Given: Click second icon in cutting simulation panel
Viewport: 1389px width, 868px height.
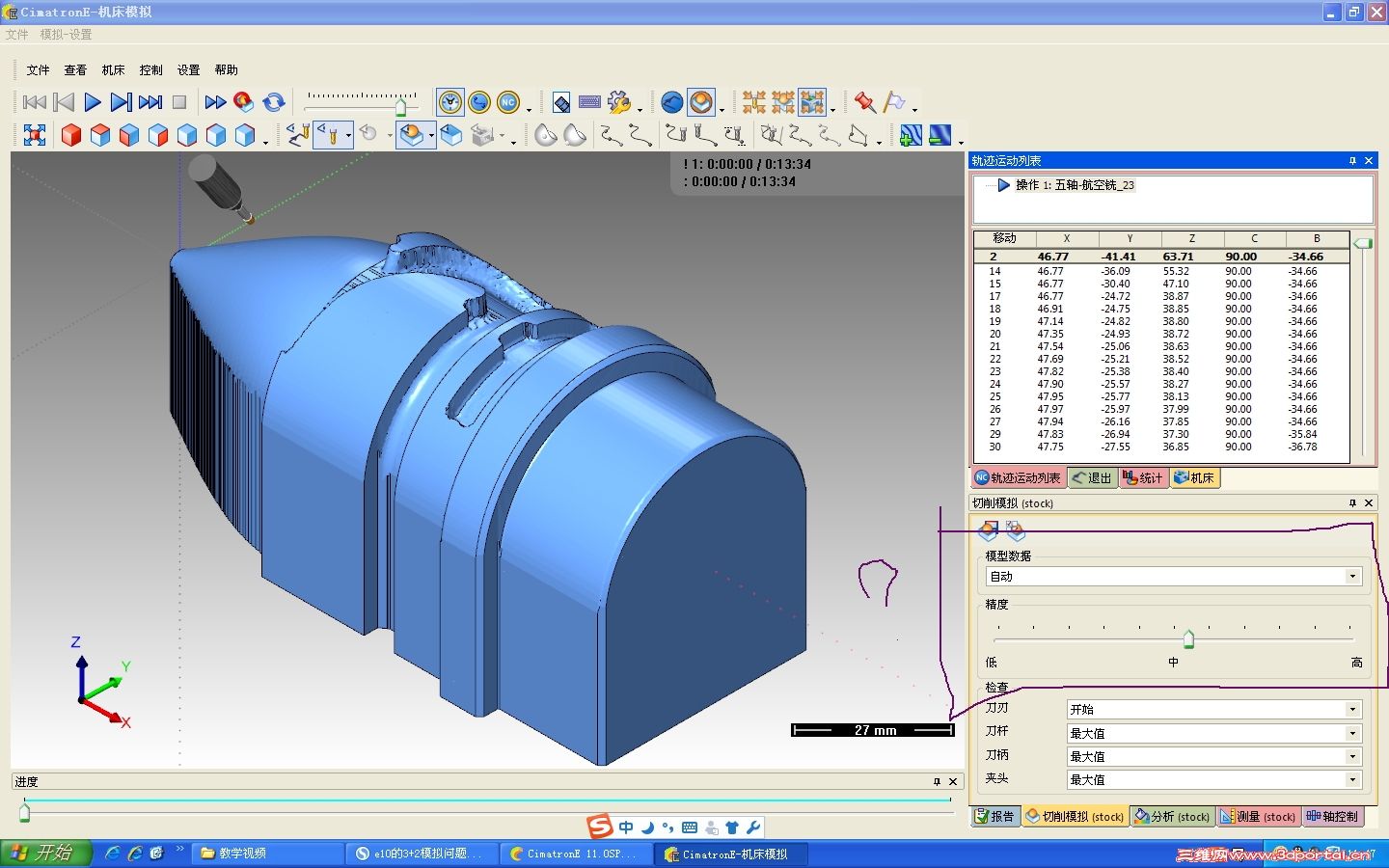Looking at the screenshot, I should [x=1015, y=529].
